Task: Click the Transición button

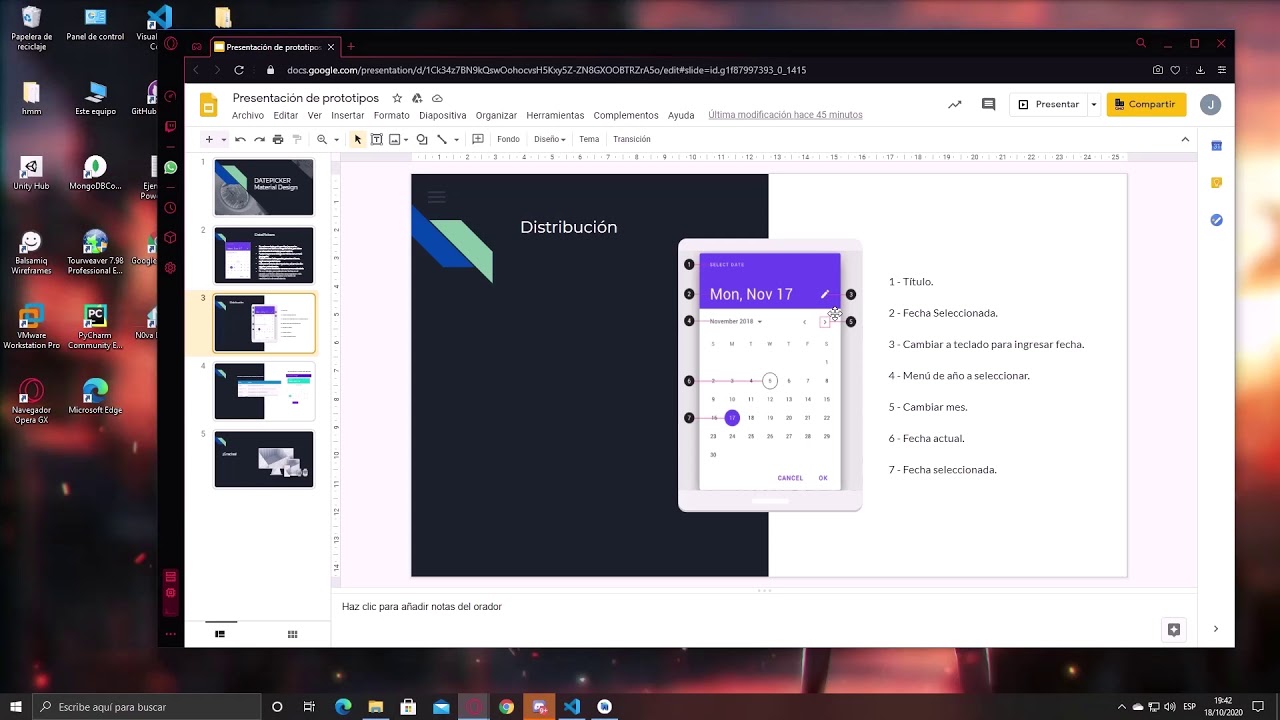Action: click(x=632, y=139)
